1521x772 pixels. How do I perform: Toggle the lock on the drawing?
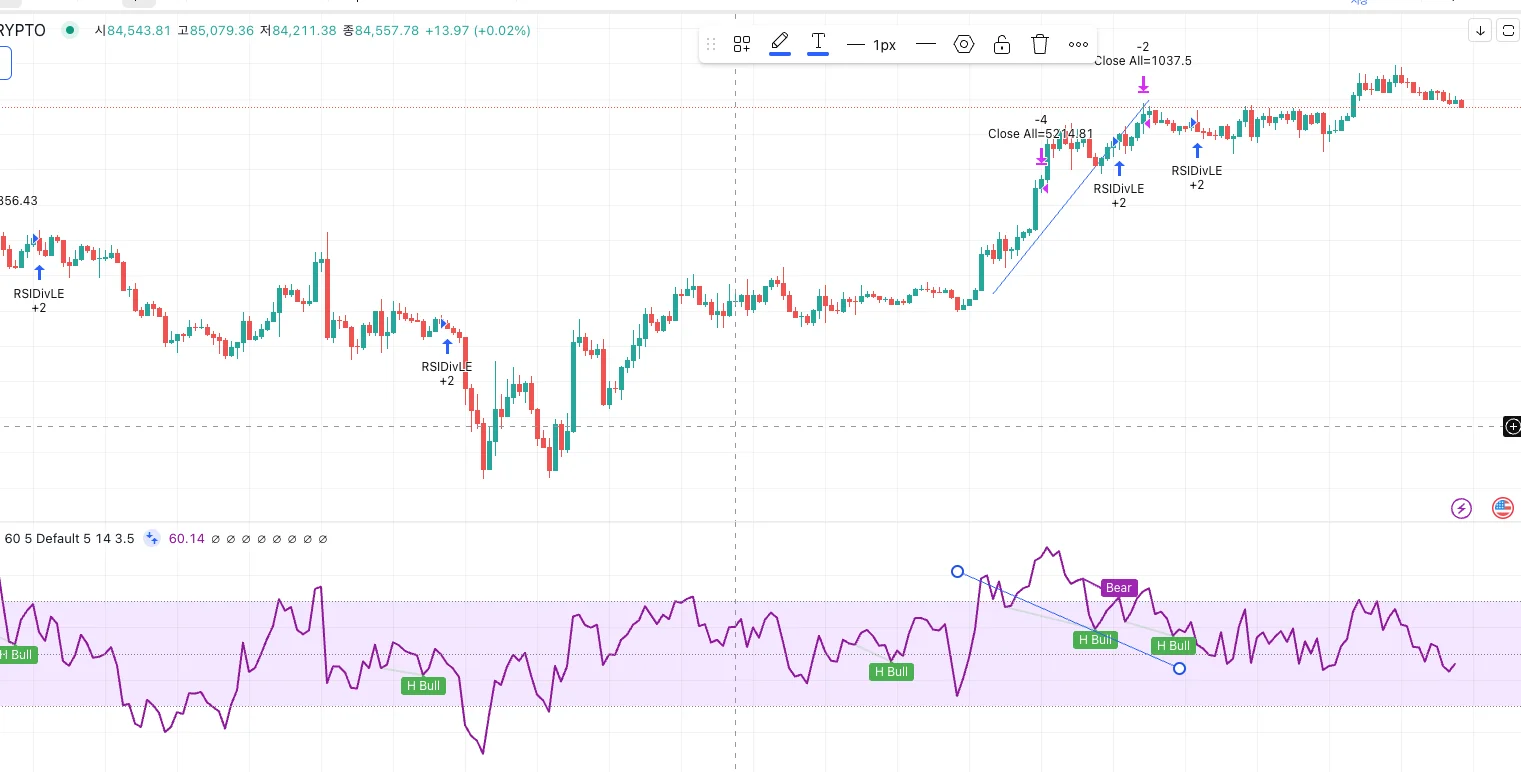click(1001, 44)
